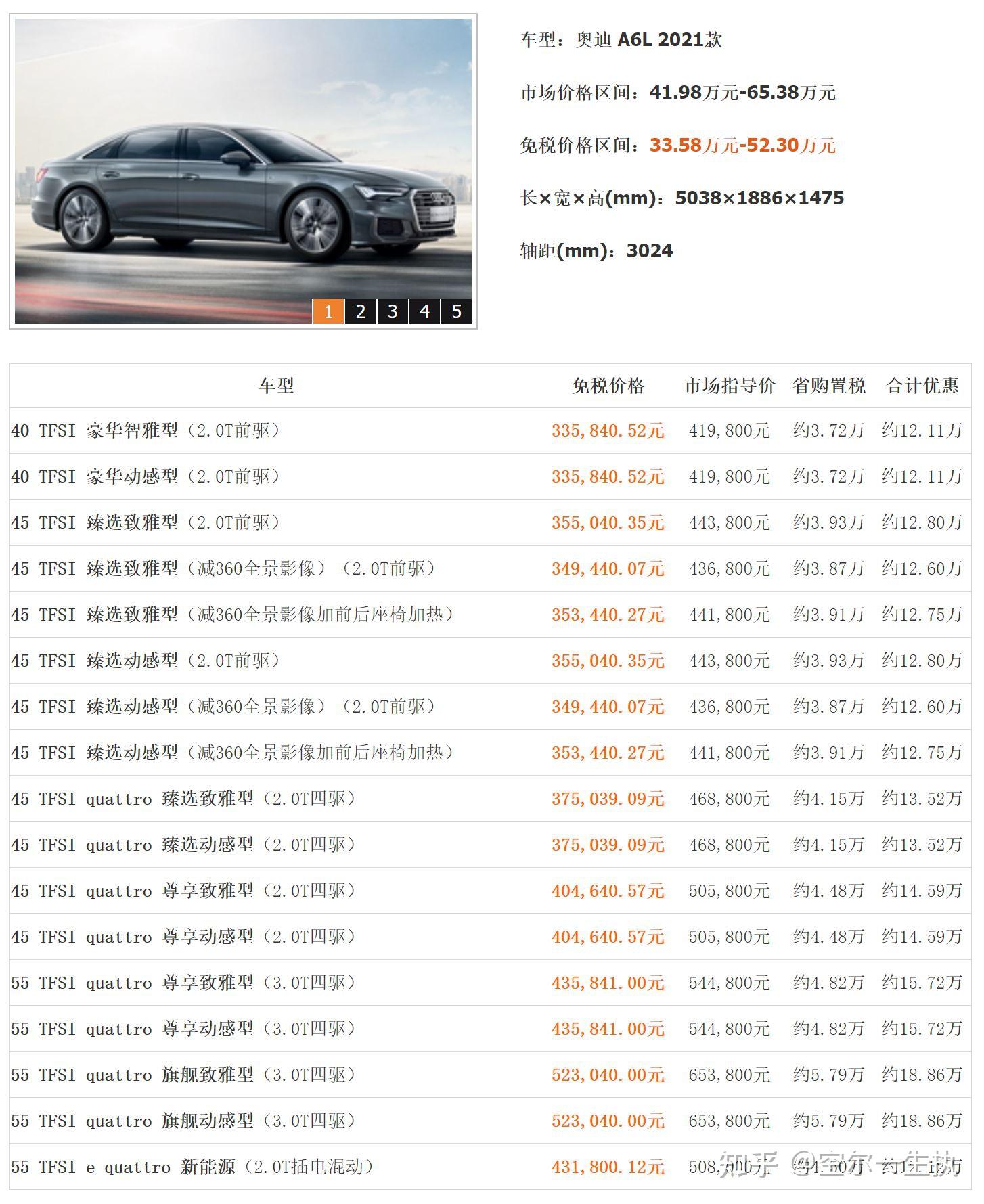Click the 车型 table header
Screen dimensions: 984x1204
tap(276, 386)
